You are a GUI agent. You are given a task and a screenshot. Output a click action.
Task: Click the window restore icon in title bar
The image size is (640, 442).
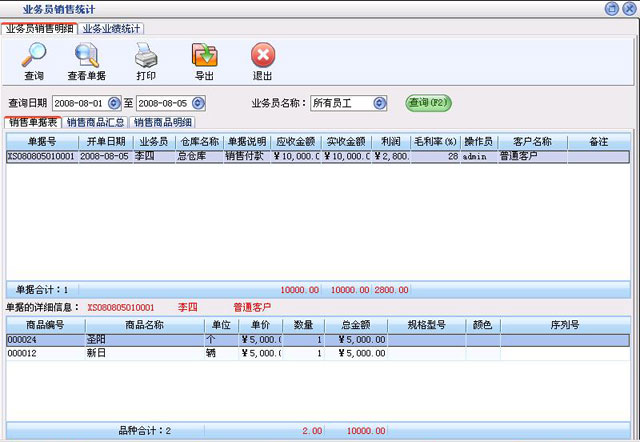(611, 8)
